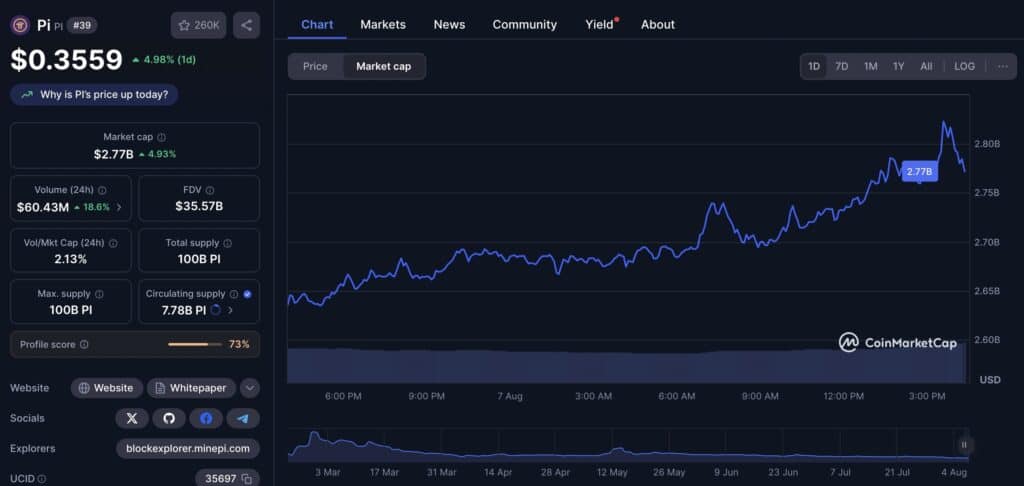Click the 73% profile score text
The image size is (1024, 486).
click(239, 344)
